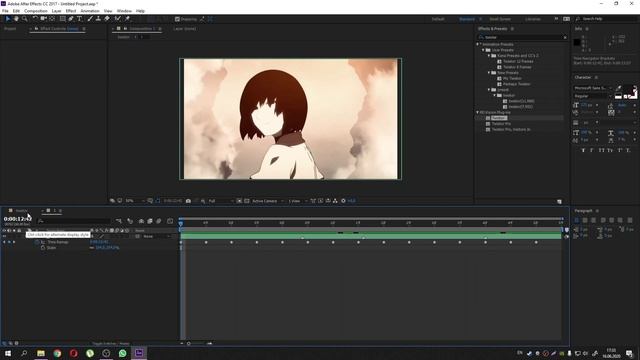Viewport: 640px width, 360px height.
Task: Click the black color swatch in Info panel
Action: tap(577, 42)
